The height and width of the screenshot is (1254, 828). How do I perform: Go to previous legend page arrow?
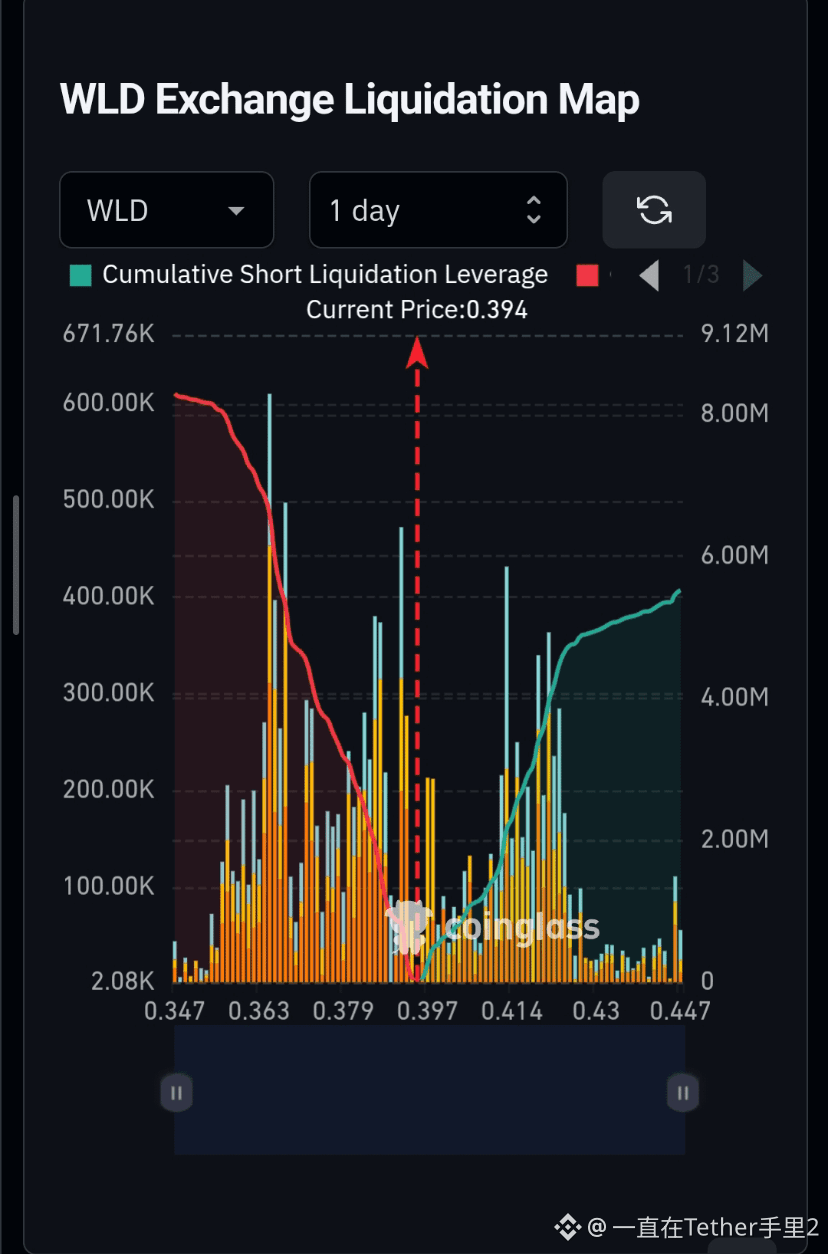click(x=649, y=275)
